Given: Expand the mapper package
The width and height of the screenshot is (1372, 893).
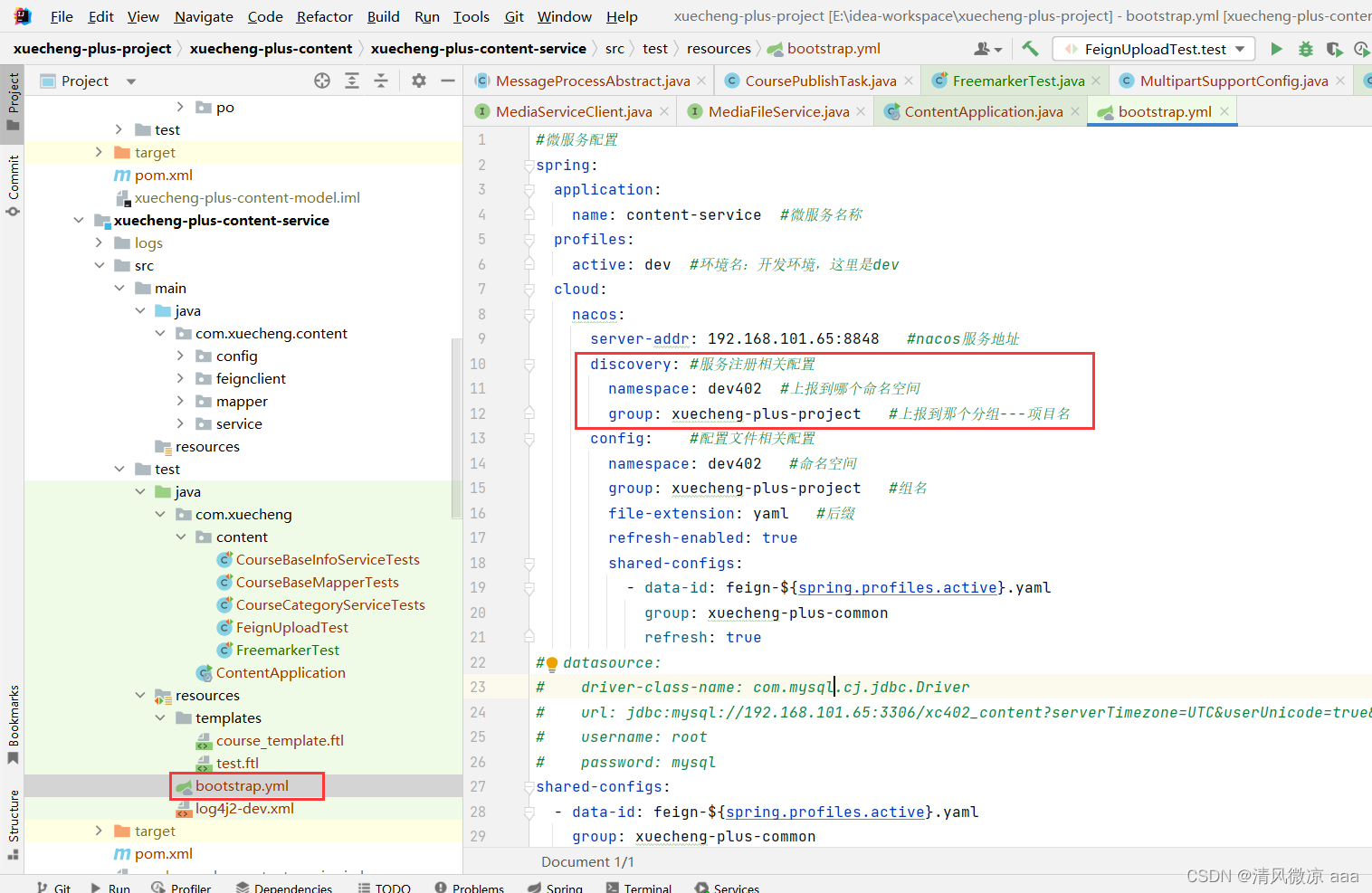Looking at the screenshot, I should (180, 401).
